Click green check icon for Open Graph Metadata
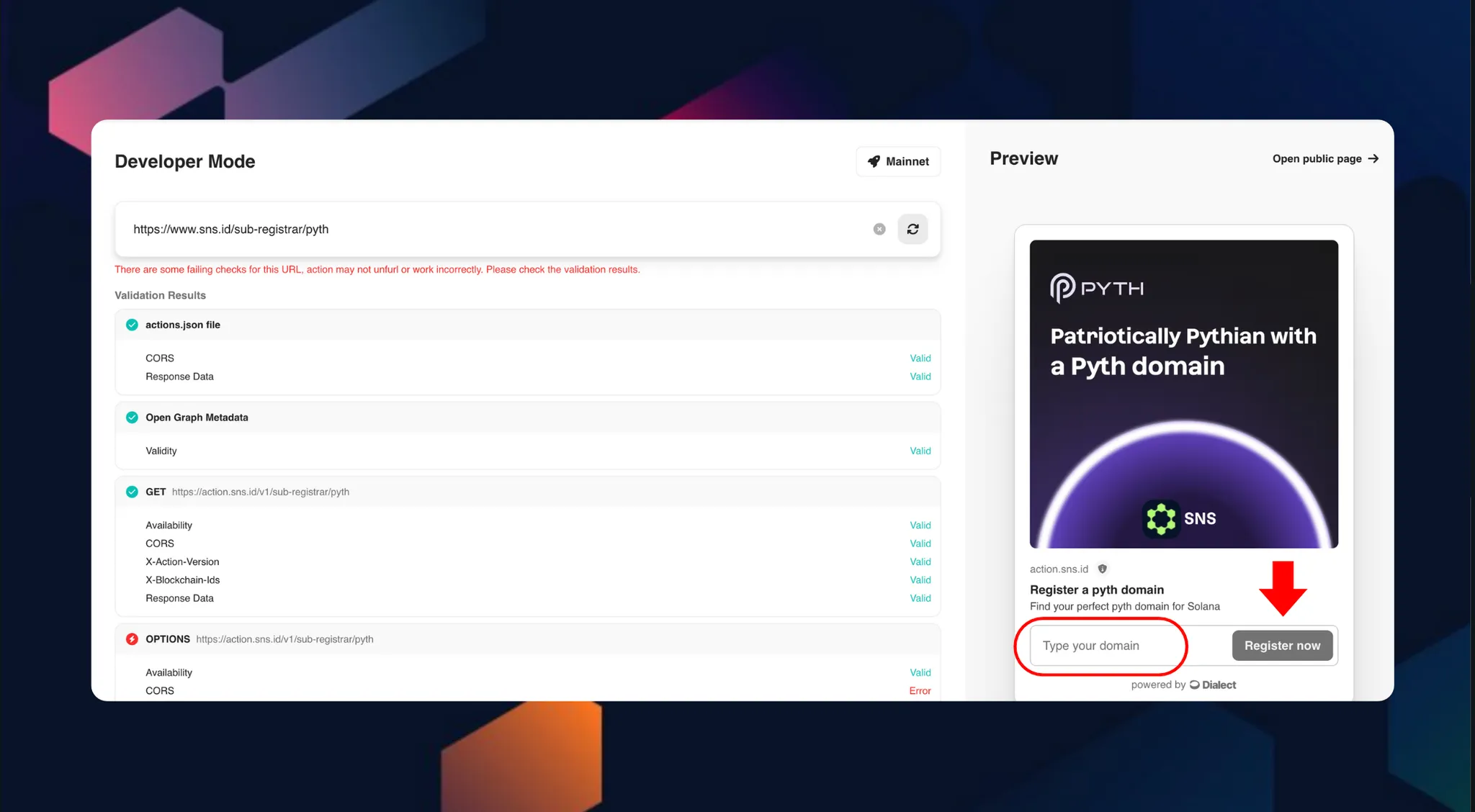The image size is (1475, 812). (132, 418)
